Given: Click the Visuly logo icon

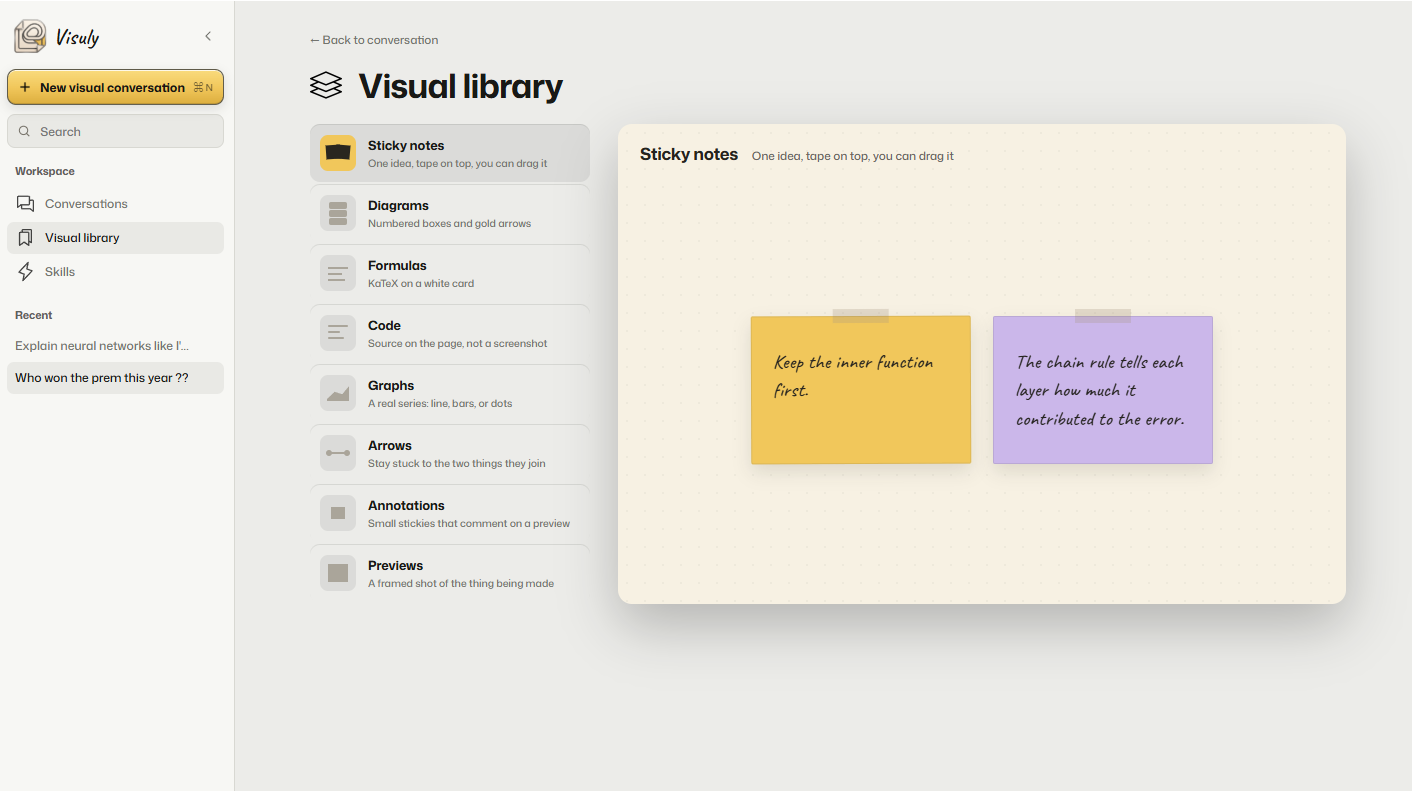Looking at the screenshot, I should 30,37.
